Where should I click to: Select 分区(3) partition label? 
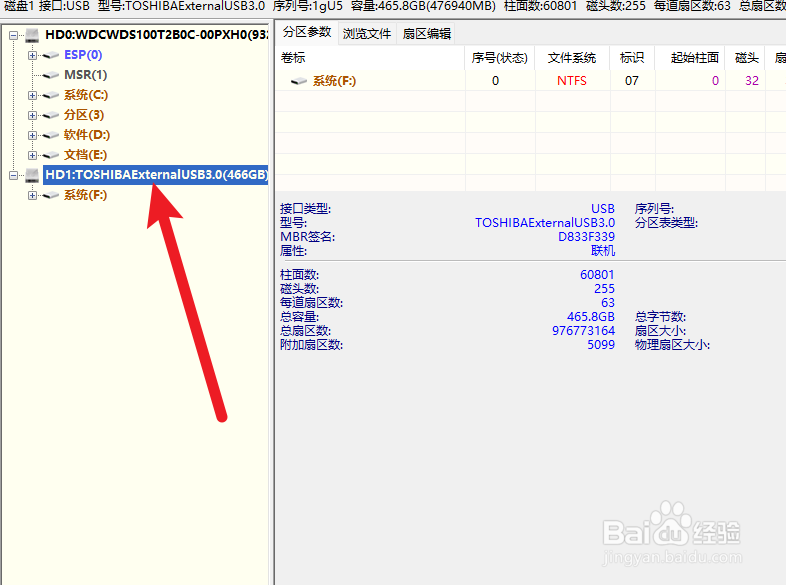[x=84, y=115]
